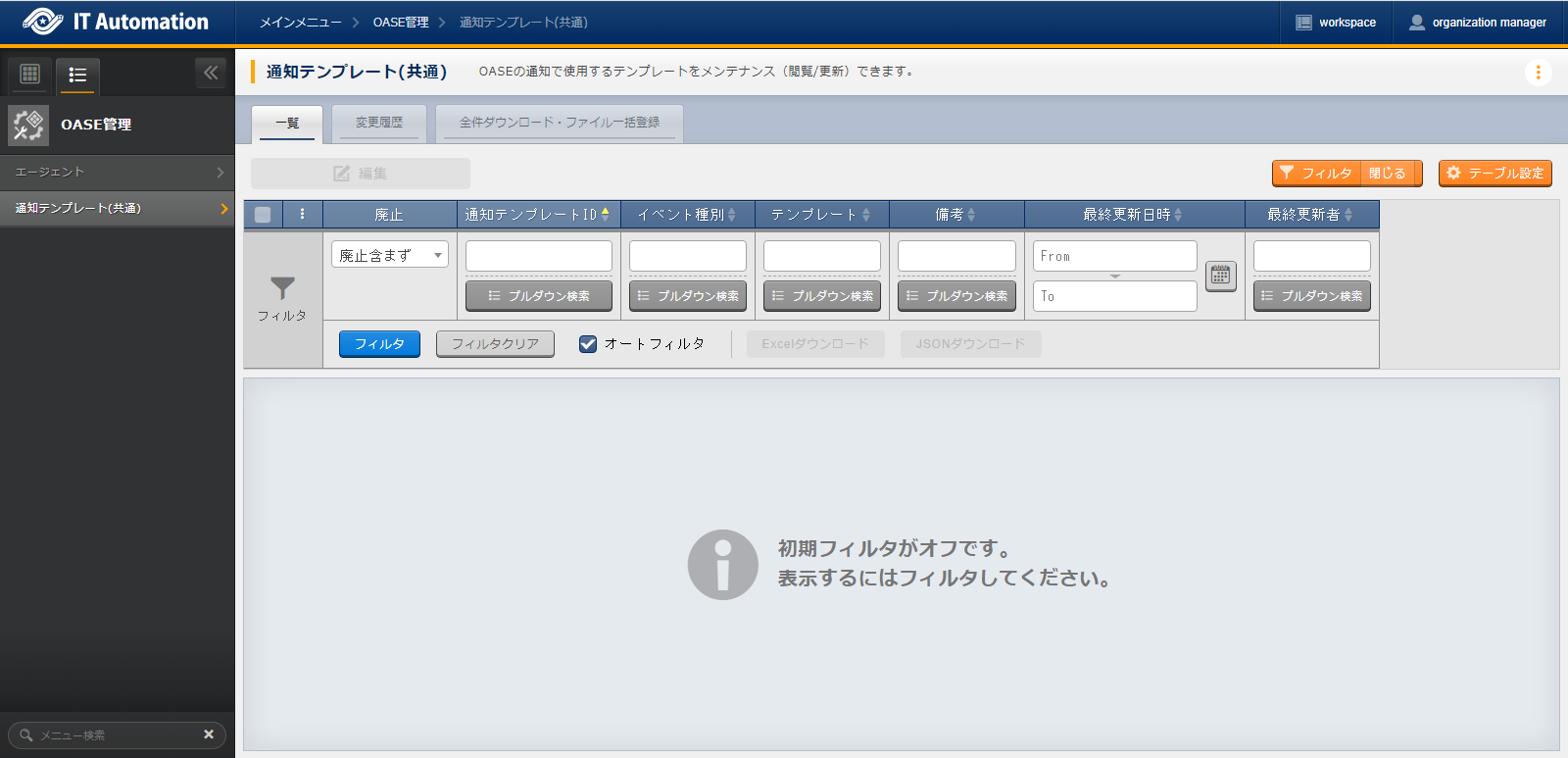Switch sidebar to grid menu view
This screenshot has height=758, width=1568.
click(x=30, y=74)
